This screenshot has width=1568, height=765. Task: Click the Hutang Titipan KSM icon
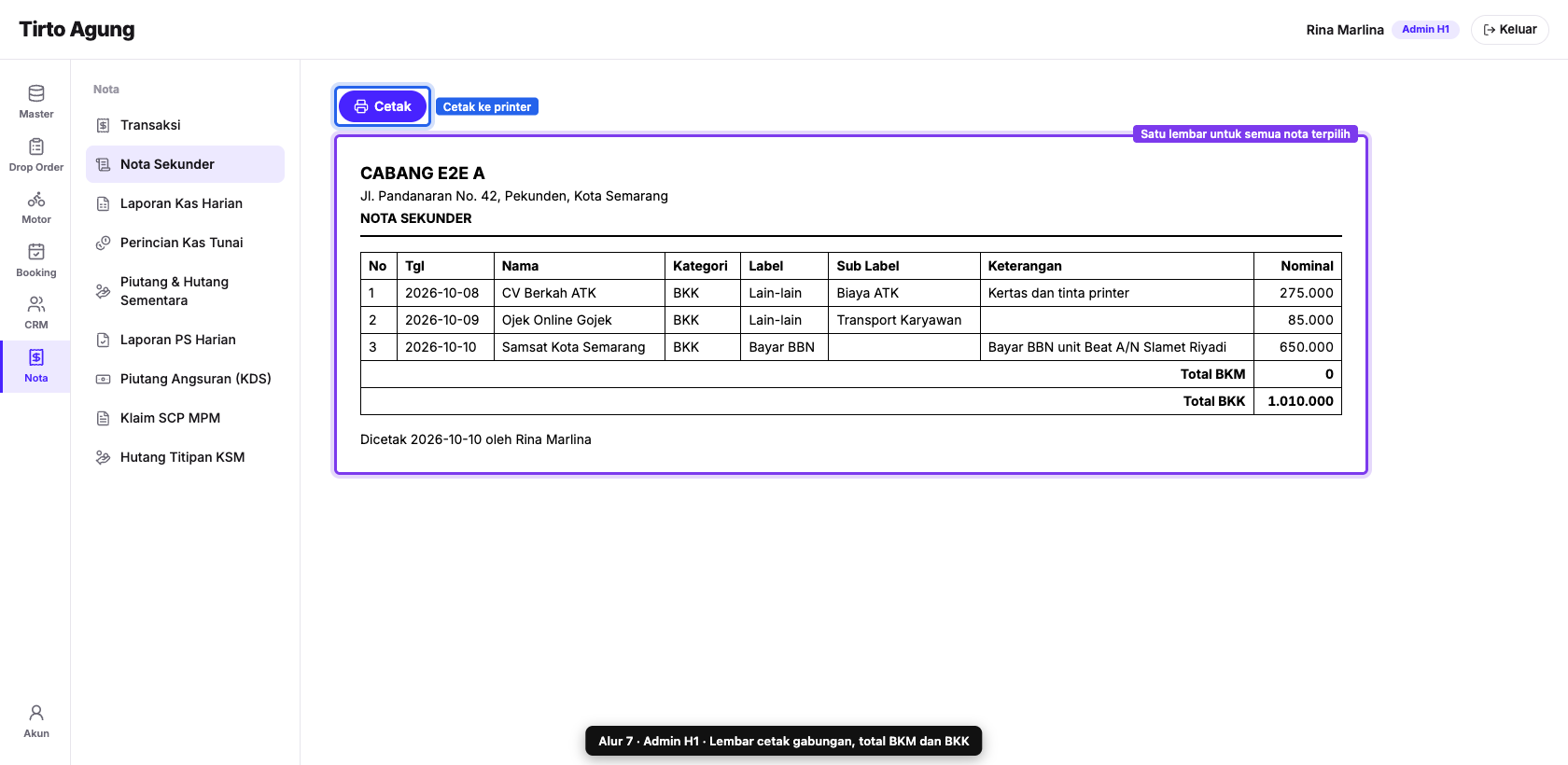click(x=104, y=457)
